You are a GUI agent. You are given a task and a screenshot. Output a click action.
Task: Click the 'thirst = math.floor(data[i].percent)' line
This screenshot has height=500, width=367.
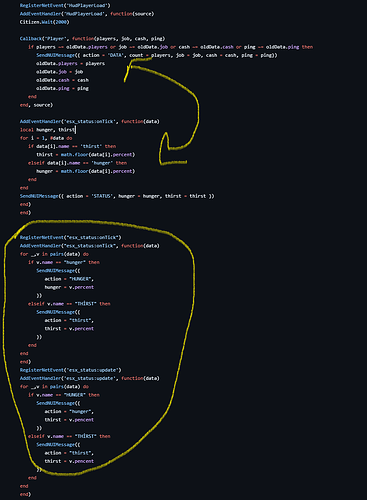(x=86, y=155)
